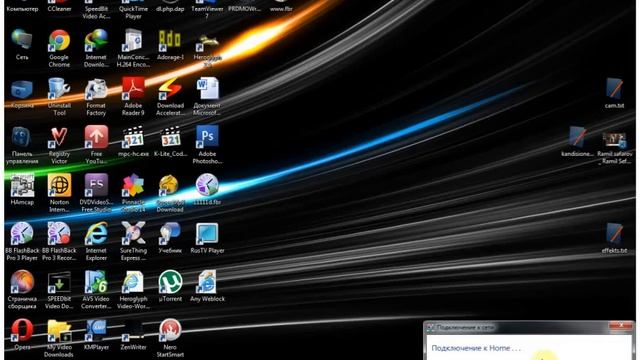This screenshot has height=360, width=640.
Task: Open Any Weblock shortcut
Action: (207, 282)
